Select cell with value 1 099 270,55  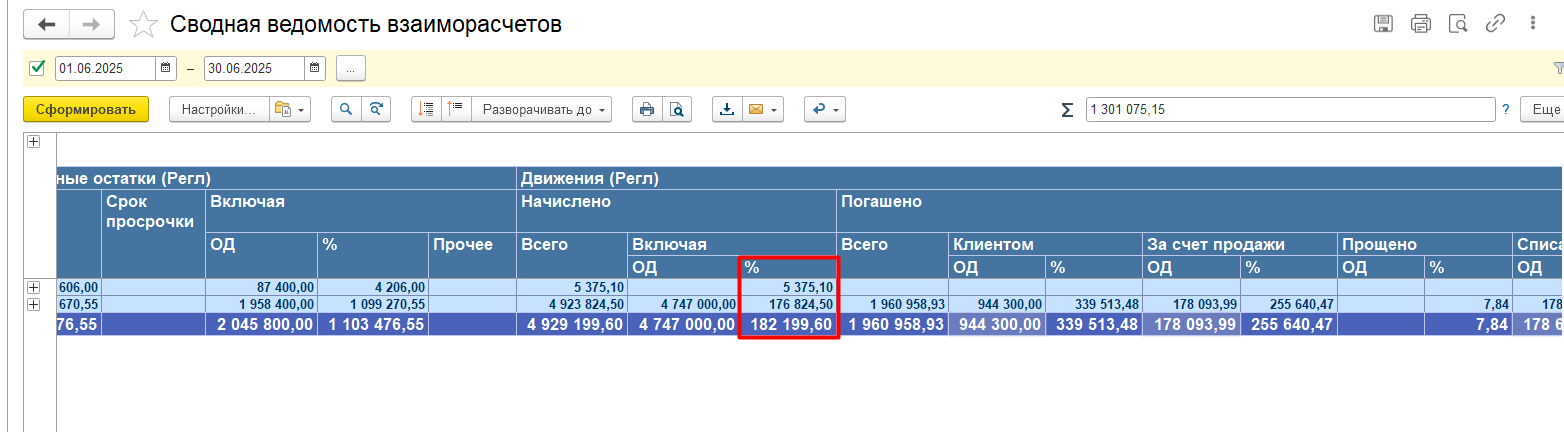coord(373,304)
